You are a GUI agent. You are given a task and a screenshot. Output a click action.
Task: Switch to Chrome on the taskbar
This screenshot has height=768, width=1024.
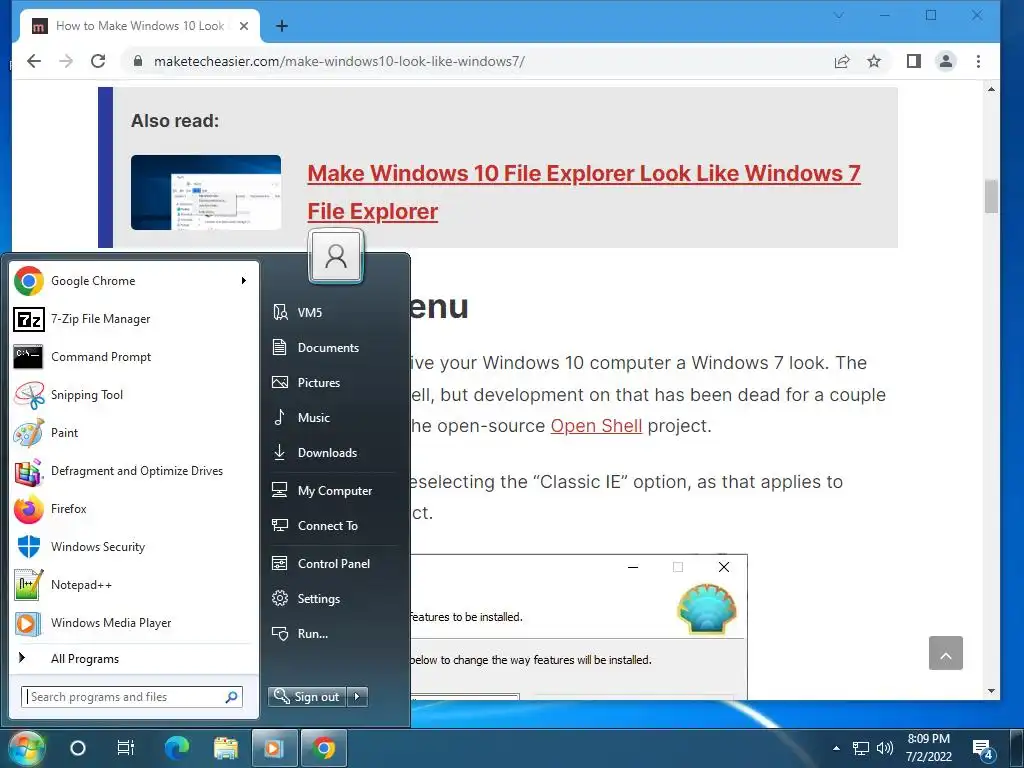click(323, 748)
